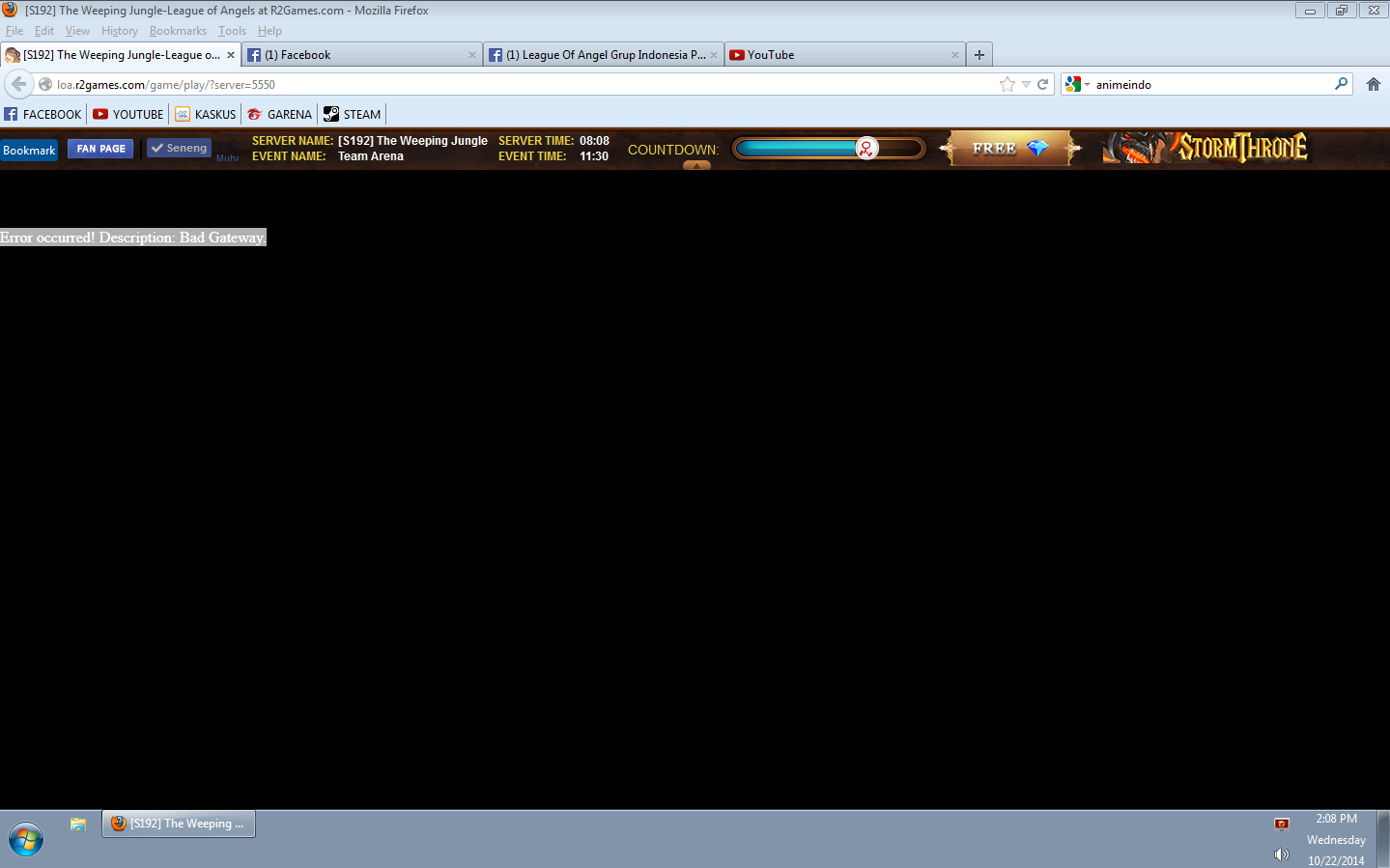This screenshot has width=1390, height=868.
Task: Go to the Firefox home page icon
Action: (x=1374, y=84)
